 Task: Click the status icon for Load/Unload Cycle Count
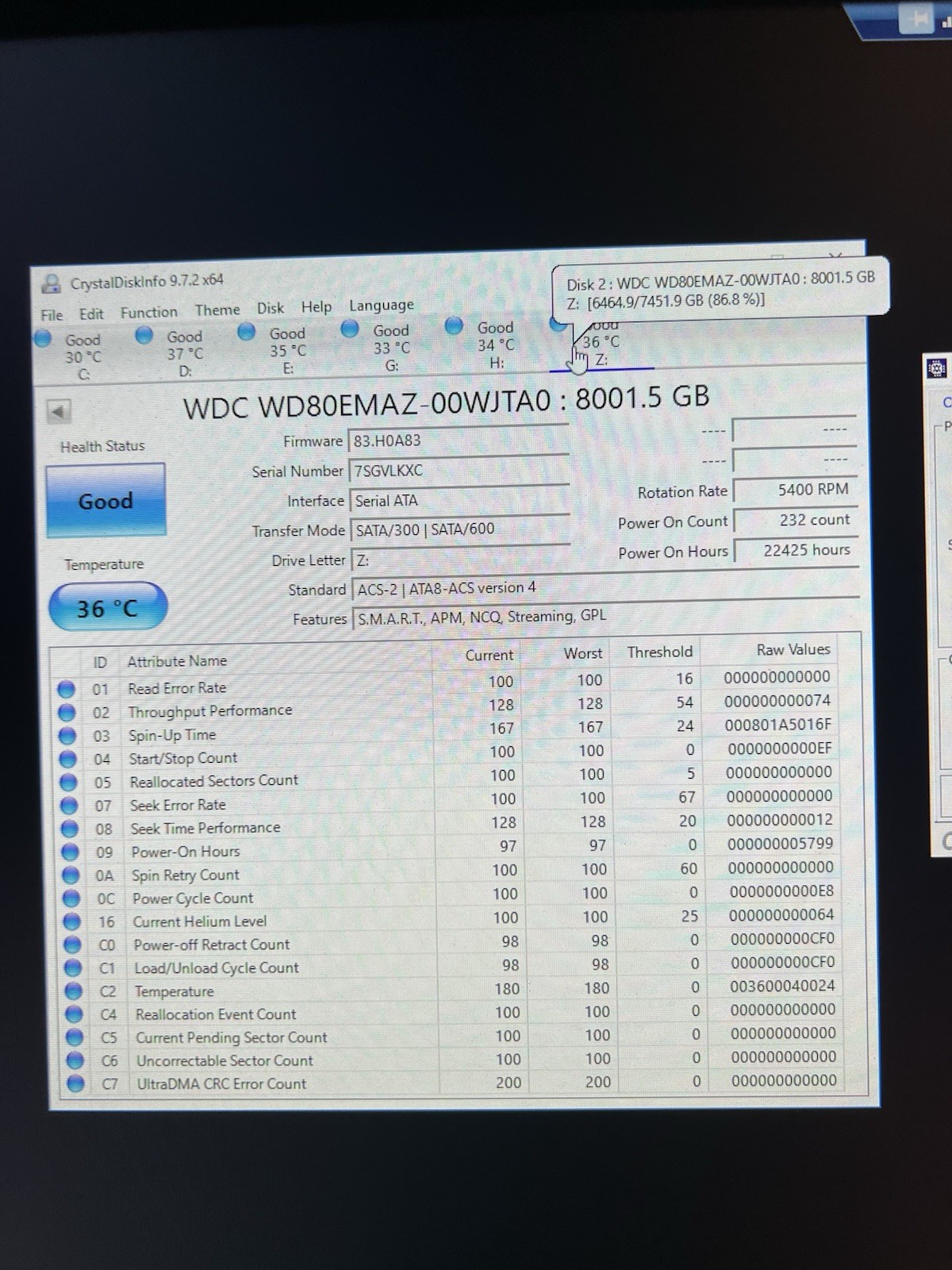coord(73,968)
